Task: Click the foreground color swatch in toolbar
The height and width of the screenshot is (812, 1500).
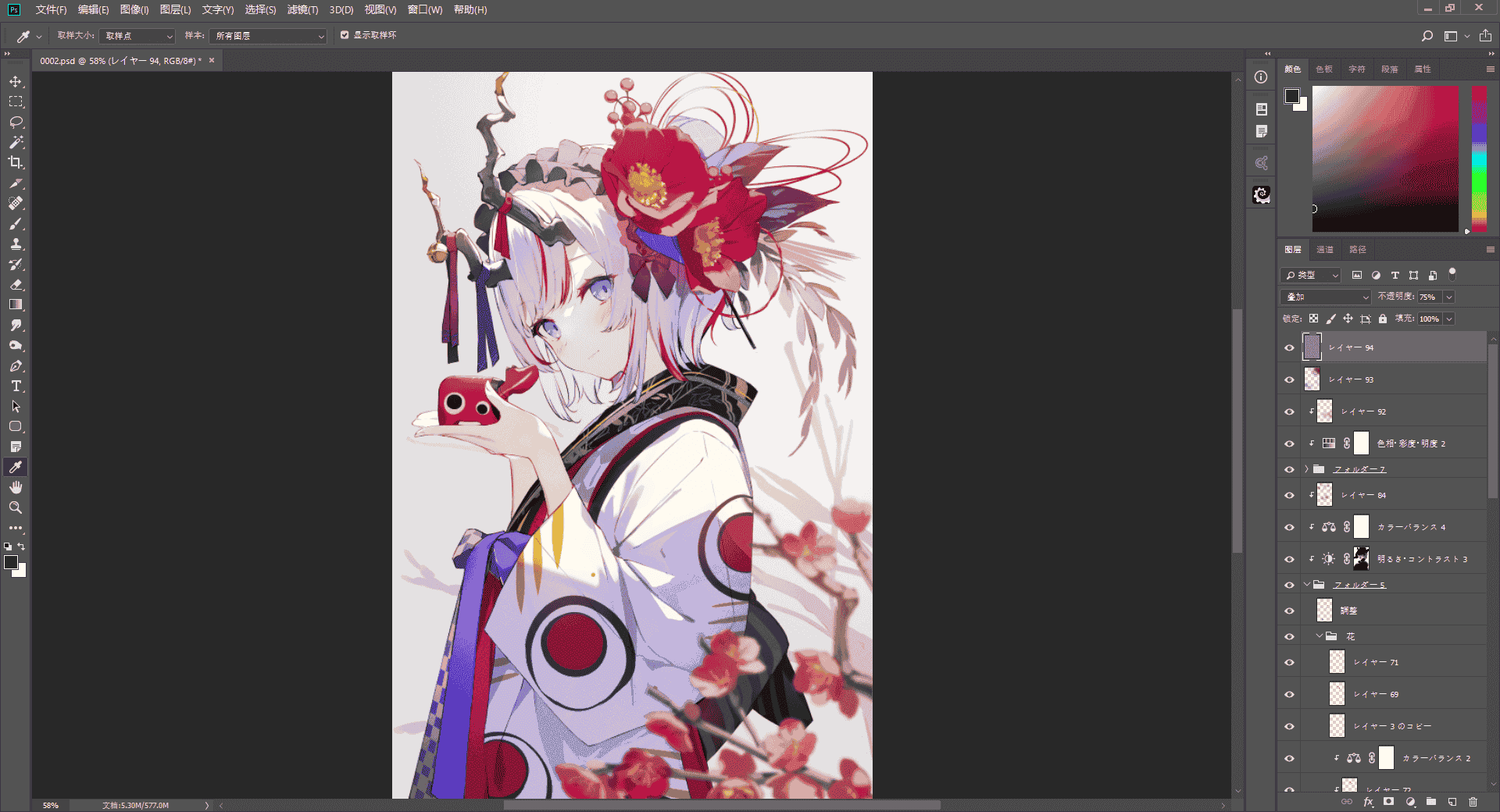Action: click(x=11, y=562)
